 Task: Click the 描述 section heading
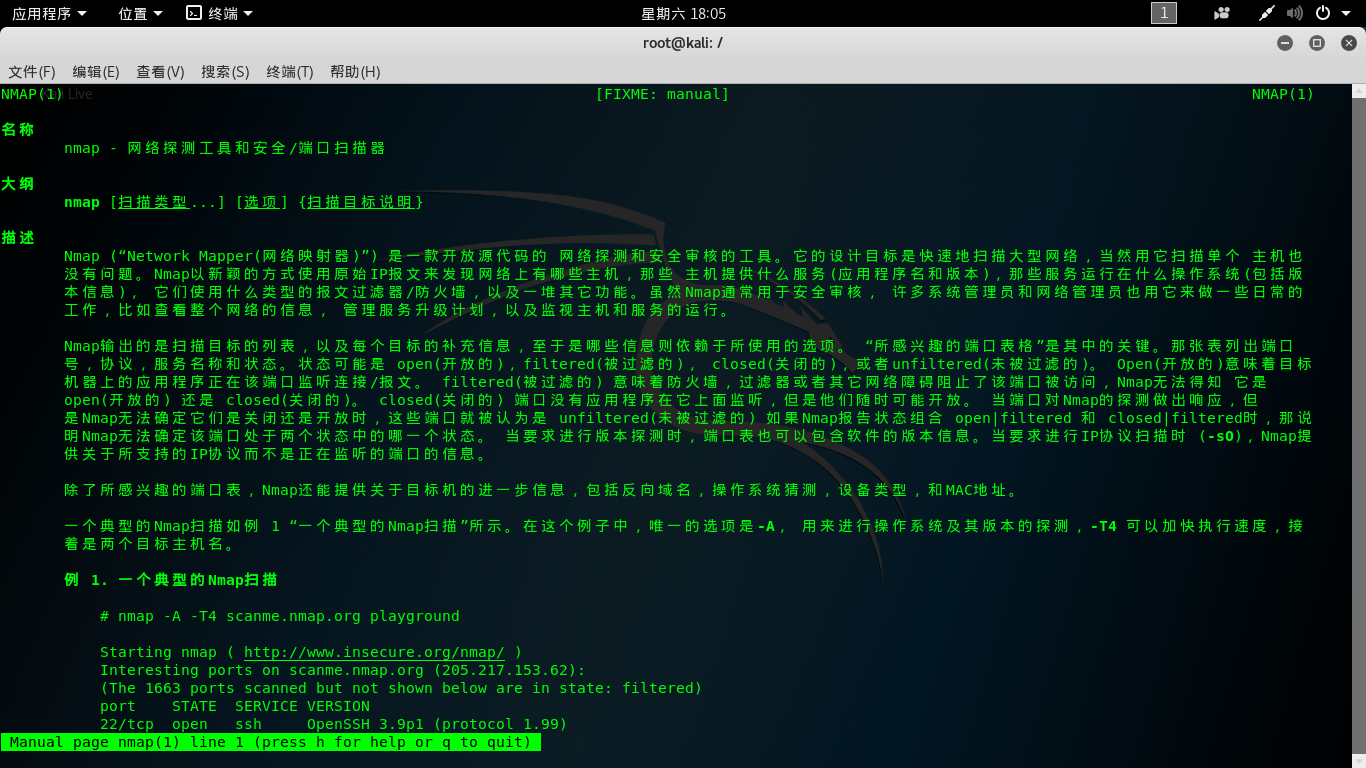18,238
